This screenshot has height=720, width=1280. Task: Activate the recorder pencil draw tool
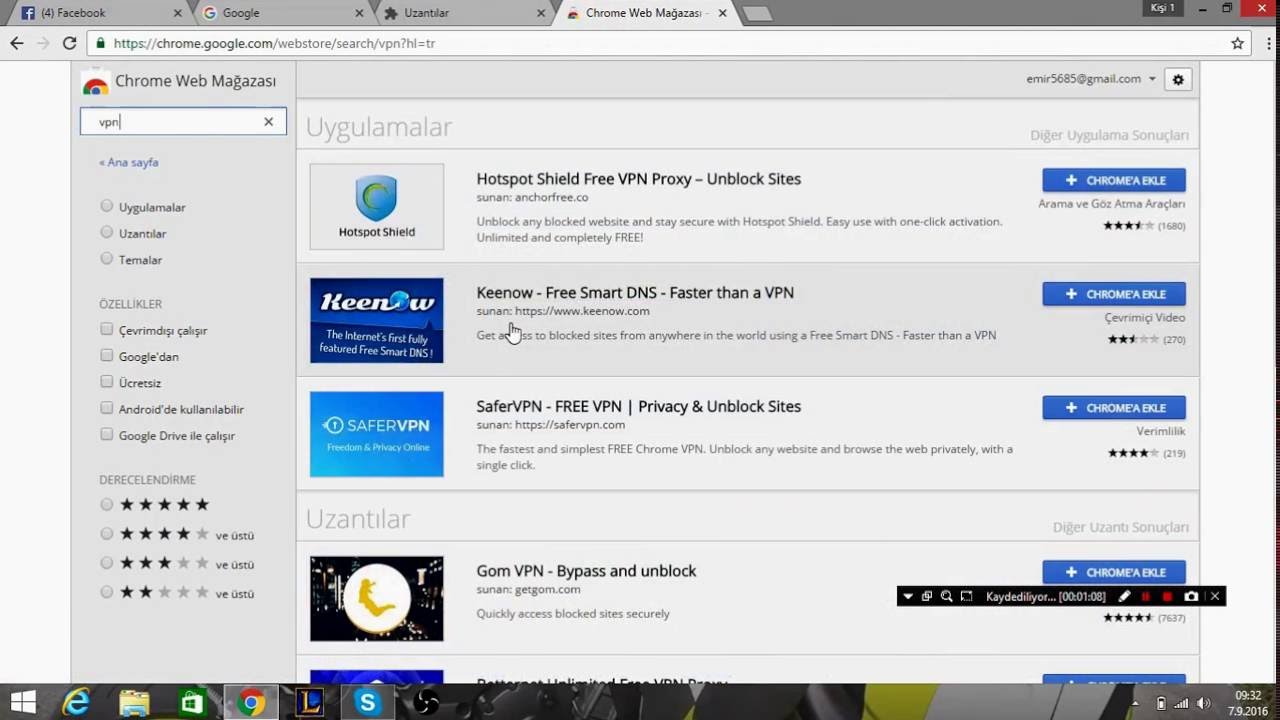click(x=1125, y=597)
